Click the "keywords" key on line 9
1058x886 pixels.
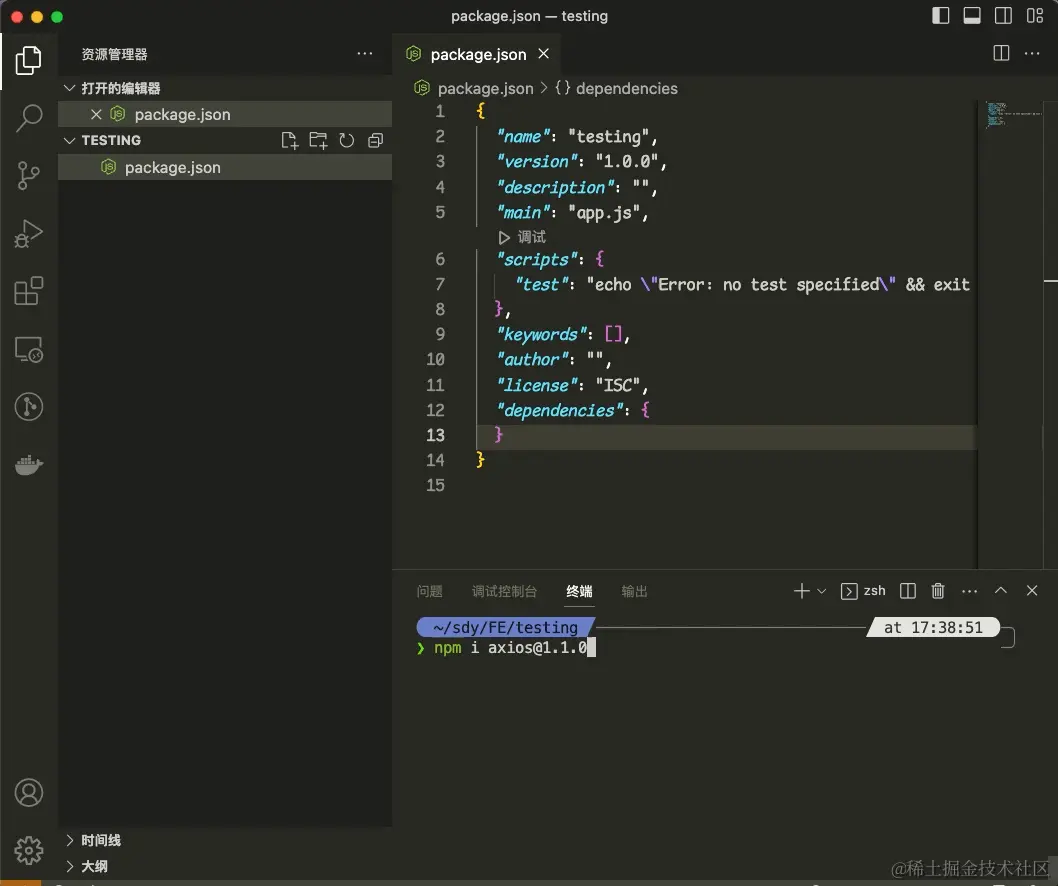tap(542, 335)
